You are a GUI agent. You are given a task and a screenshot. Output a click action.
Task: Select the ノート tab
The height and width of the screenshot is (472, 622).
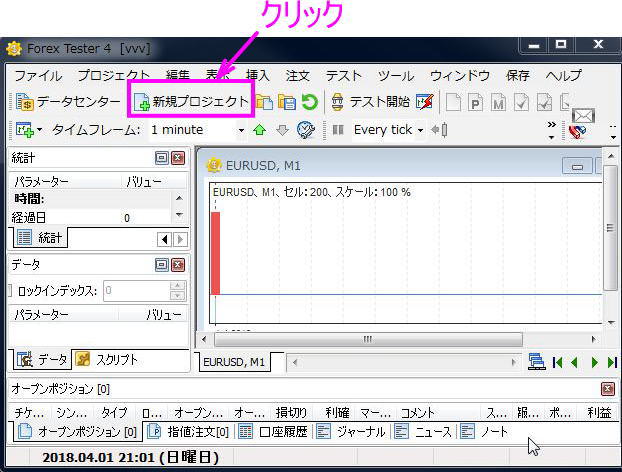click(484, 432)
